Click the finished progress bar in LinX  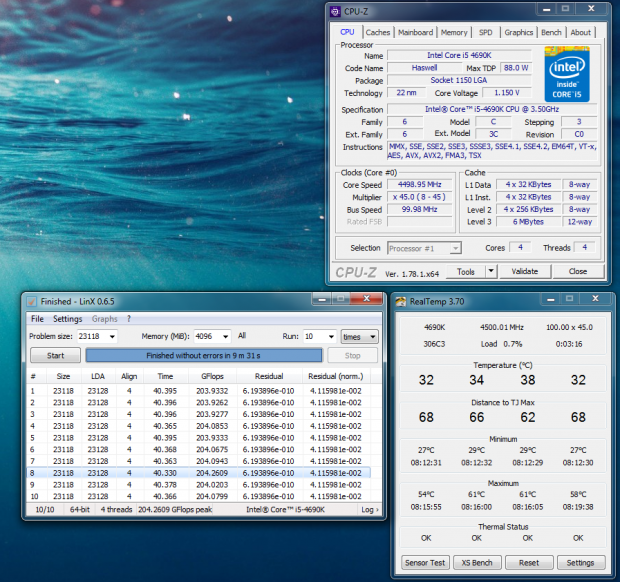coord(204,355)
